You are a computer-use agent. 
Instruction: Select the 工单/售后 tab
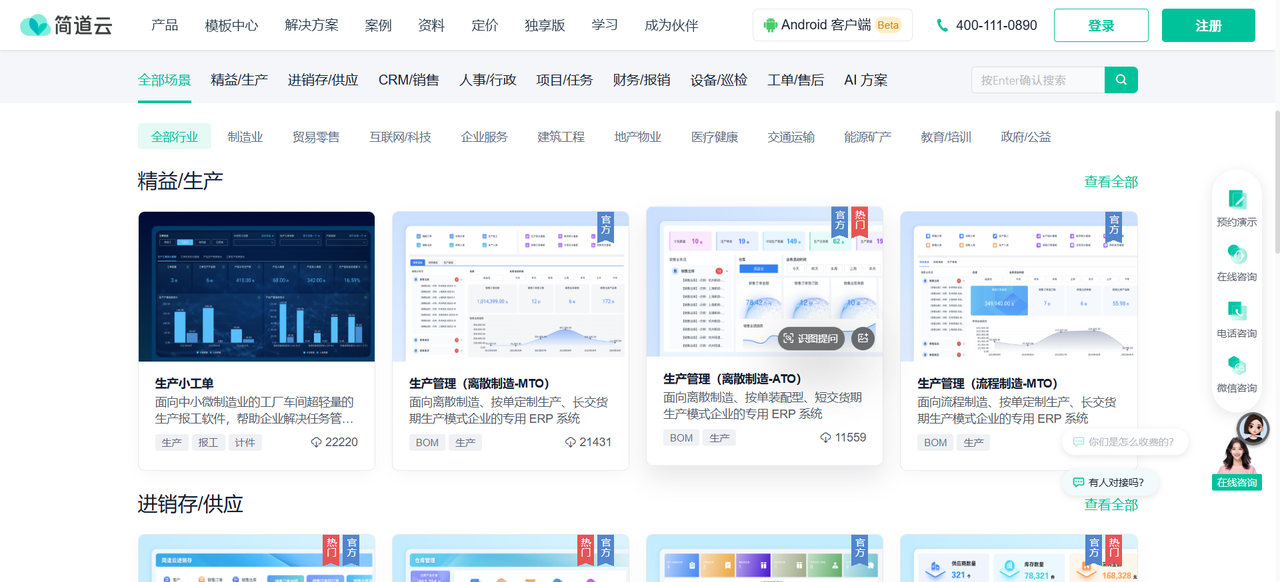coord(795,80)
